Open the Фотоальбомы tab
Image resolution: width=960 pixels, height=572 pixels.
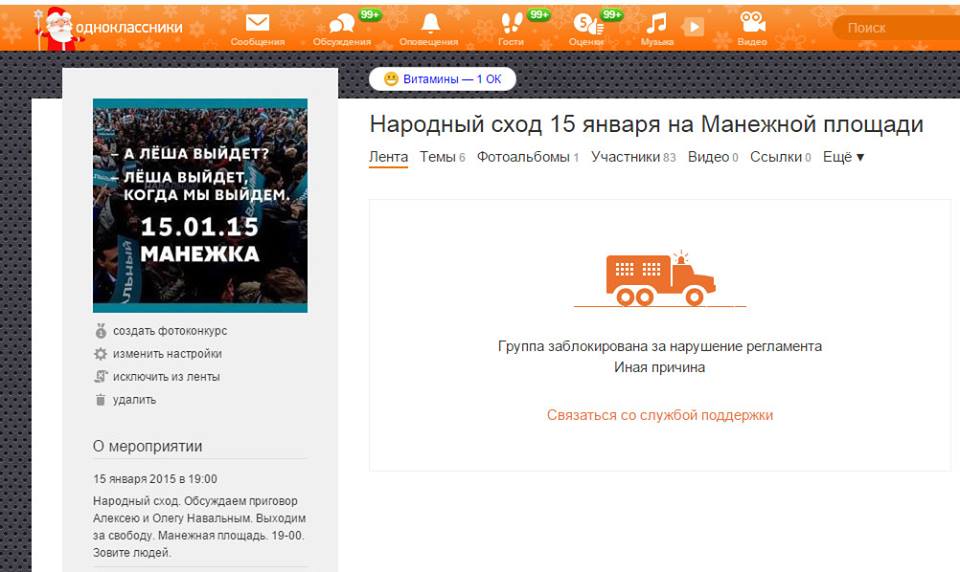[528, 157]
